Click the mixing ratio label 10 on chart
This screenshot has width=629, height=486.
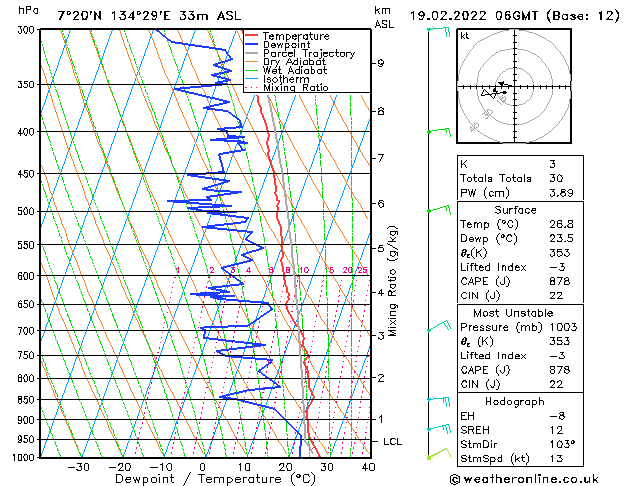coord(304,270)
